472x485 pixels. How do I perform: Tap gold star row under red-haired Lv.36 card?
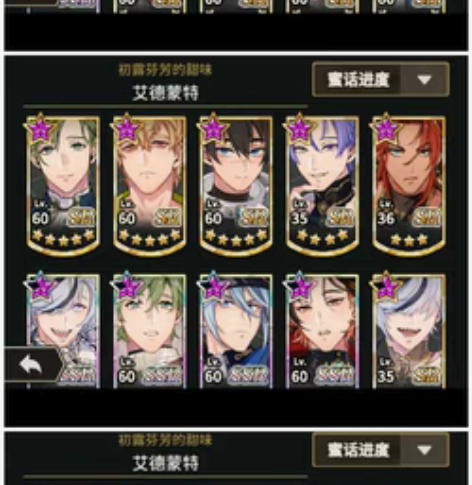tap(409, 239)
